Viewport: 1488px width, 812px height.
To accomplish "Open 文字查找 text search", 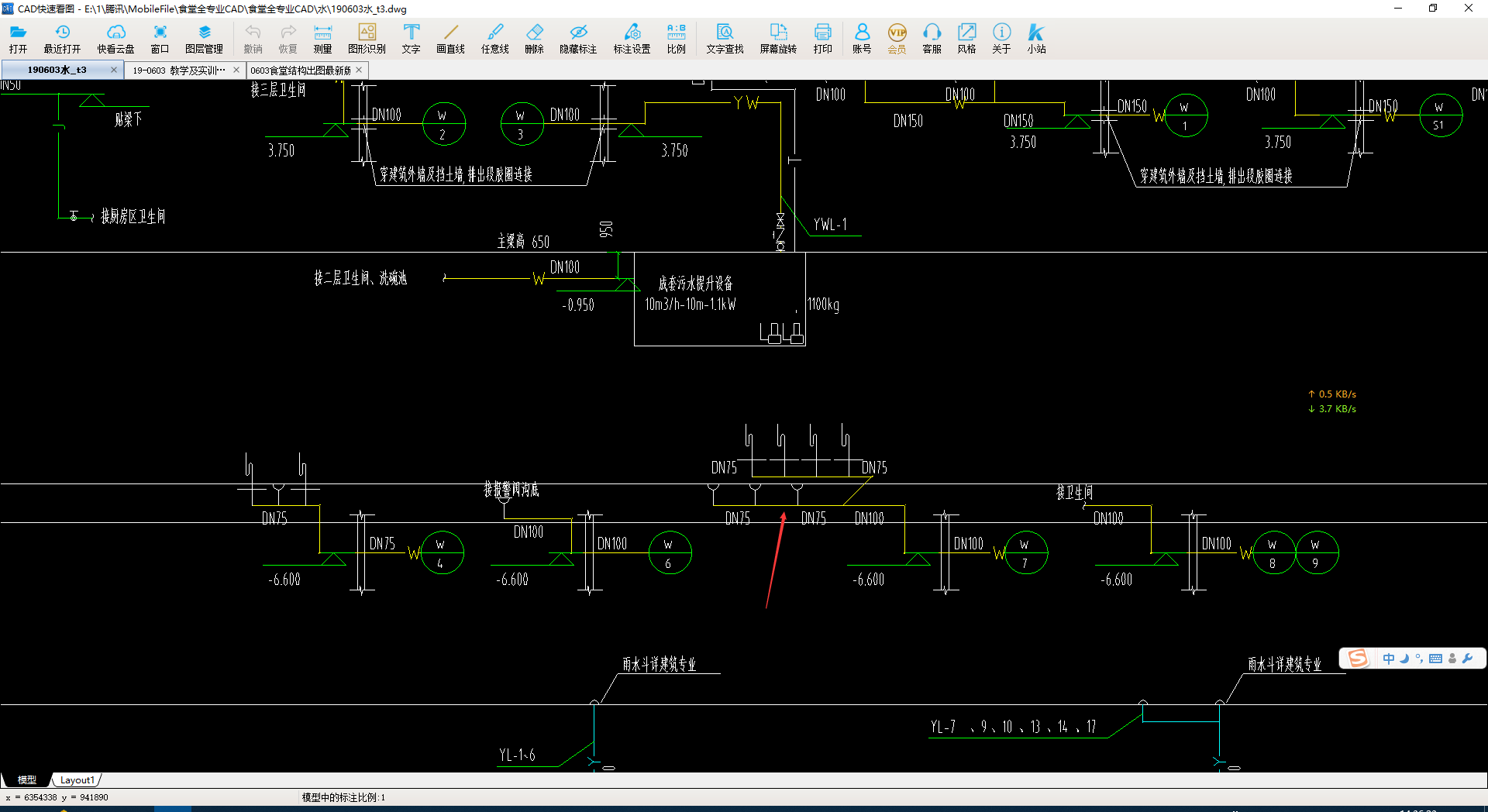I will click(725, 39).
